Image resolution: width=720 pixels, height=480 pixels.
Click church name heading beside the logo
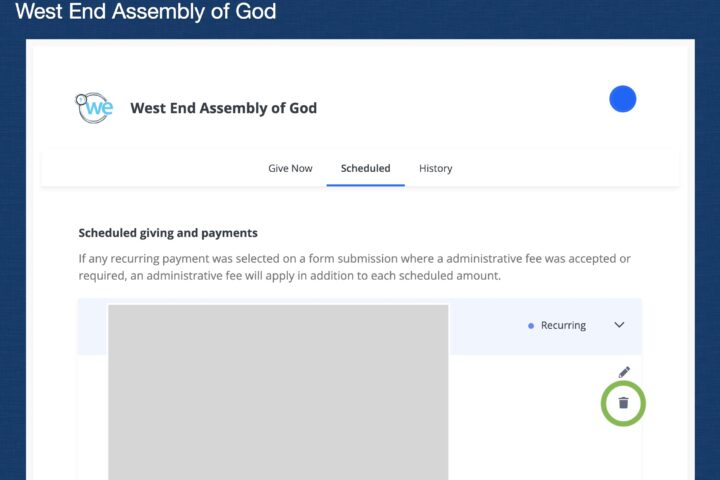click(223, 108)
